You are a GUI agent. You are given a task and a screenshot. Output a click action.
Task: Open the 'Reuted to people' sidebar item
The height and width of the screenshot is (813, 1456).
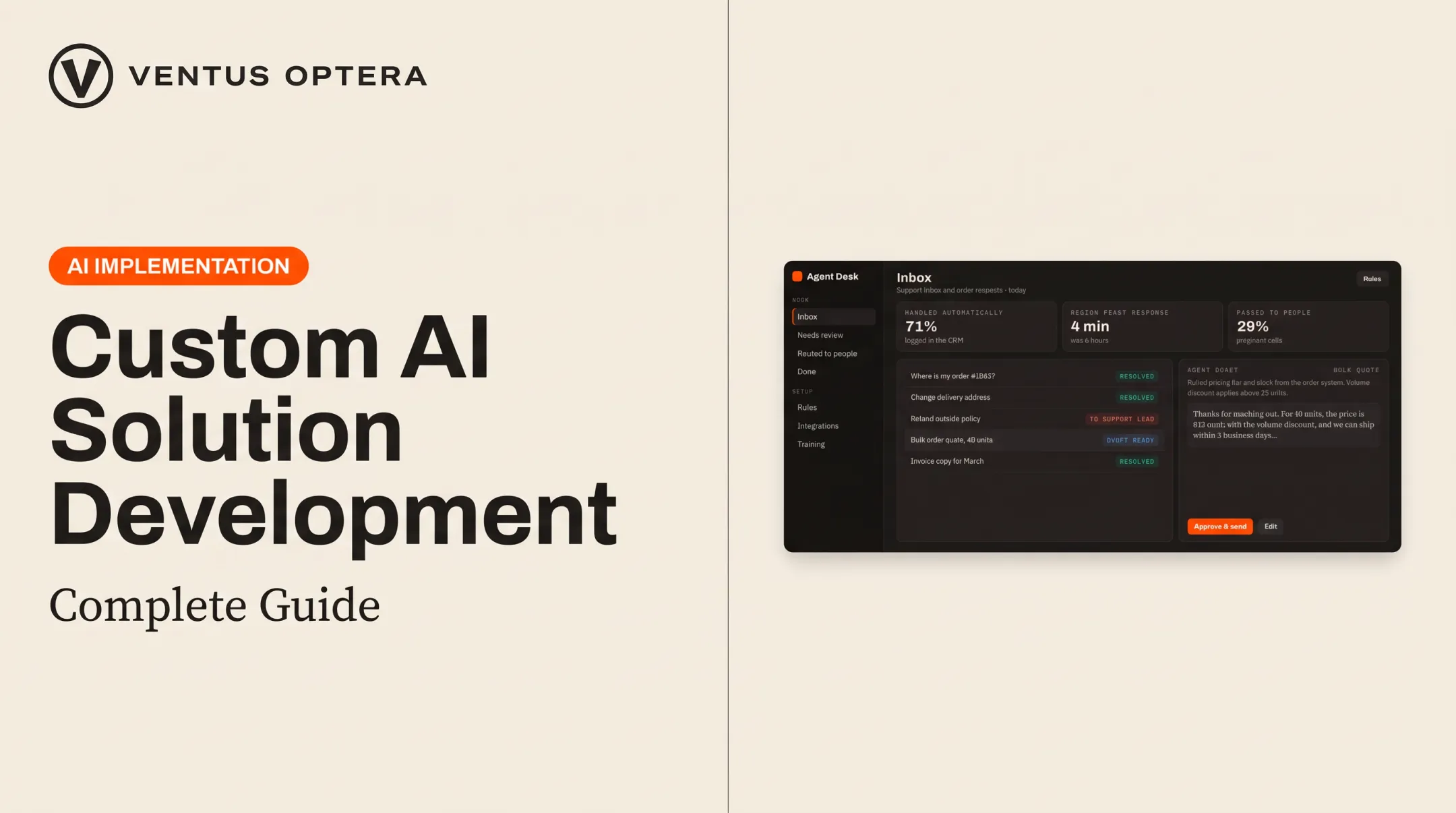pyautogui.click(x=827, y=353)
